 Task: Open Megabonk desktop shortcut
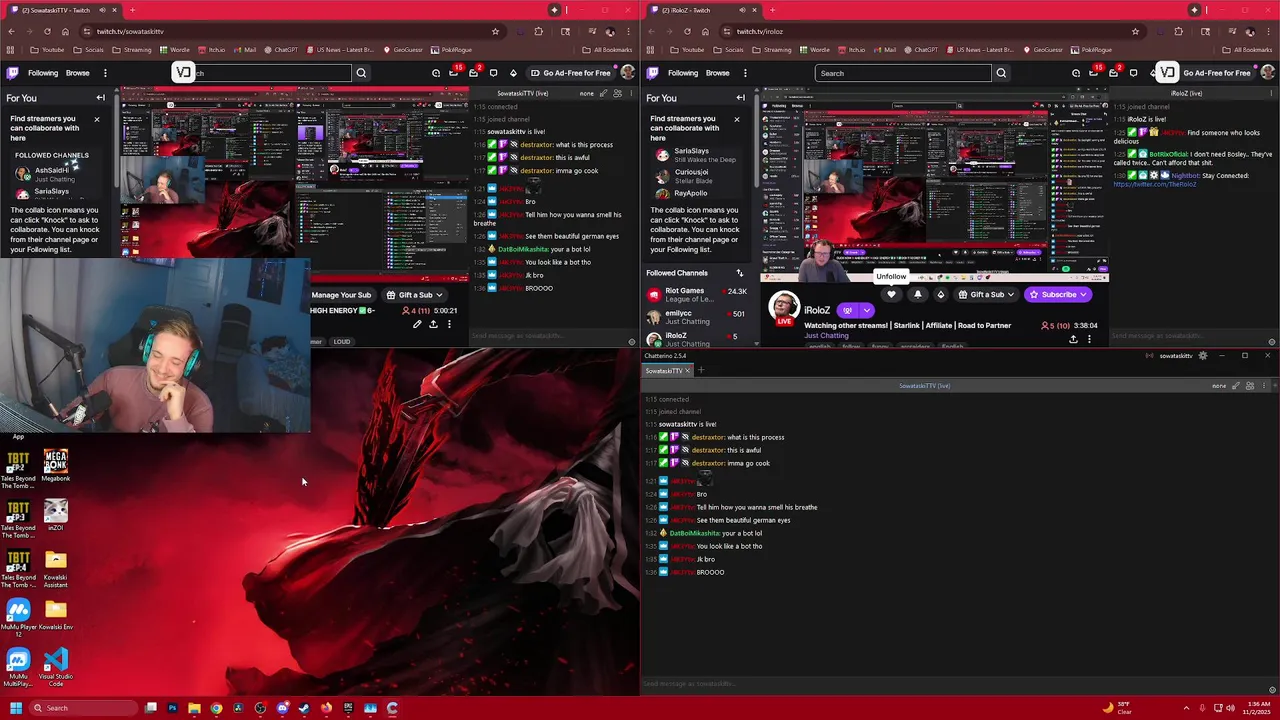click(56, 465)
